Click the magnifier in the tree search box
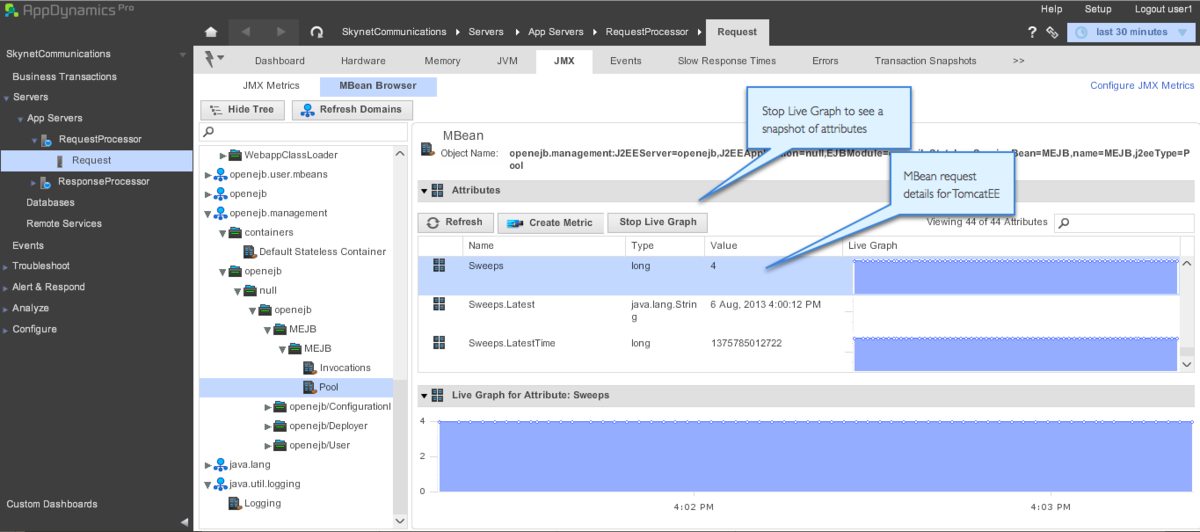 [208, 132]
